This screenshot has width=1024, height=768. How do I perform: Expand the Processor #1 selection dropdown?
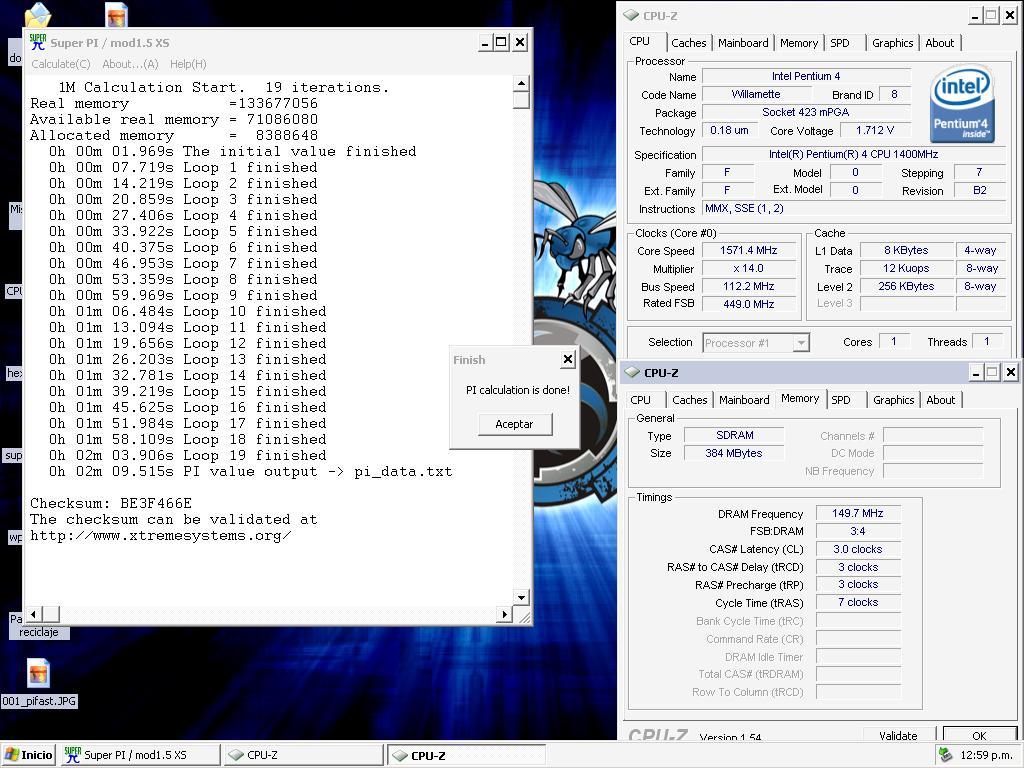tap(801, 343)
